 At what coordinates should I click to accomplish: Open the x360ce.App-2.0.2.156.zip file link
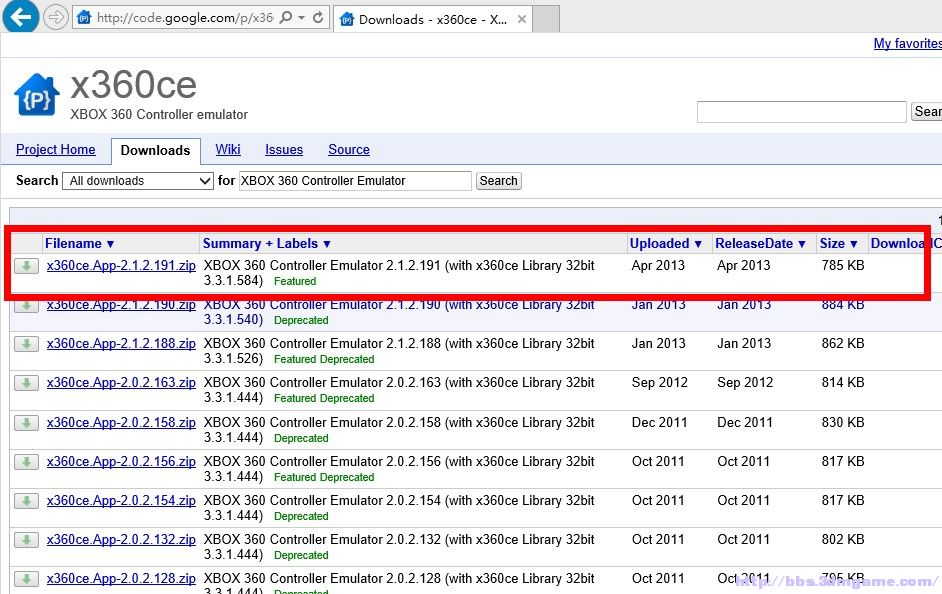[121, 461]
